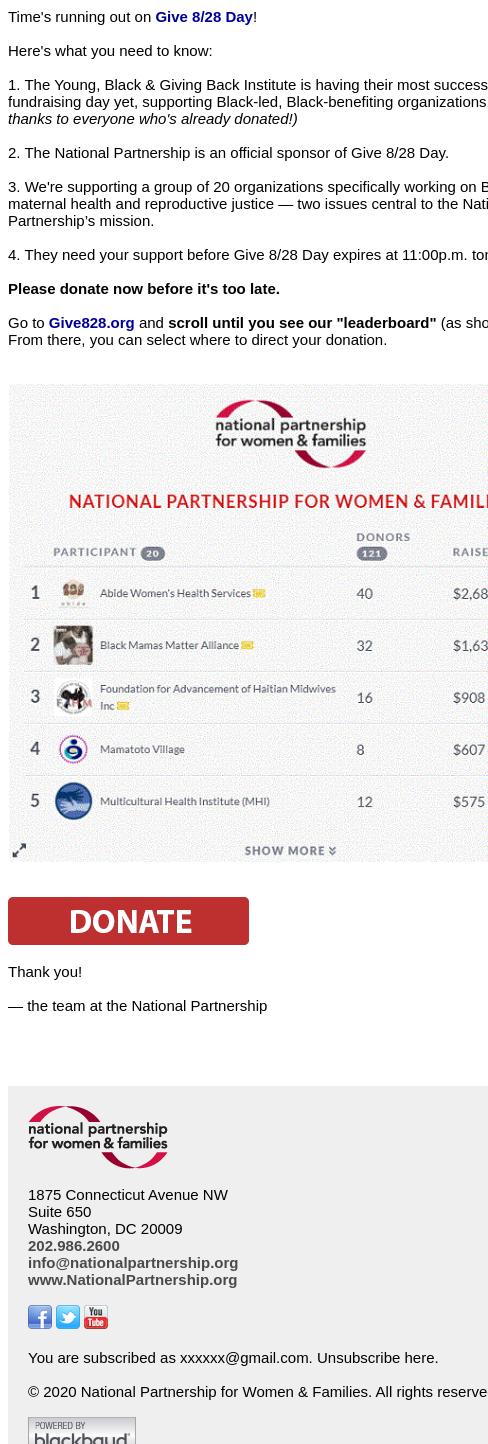This screenshot has width=488, height=1444.
Task: Click Foundation for Advancement of Haitian Midwives logo
Action: coord(73,697)
